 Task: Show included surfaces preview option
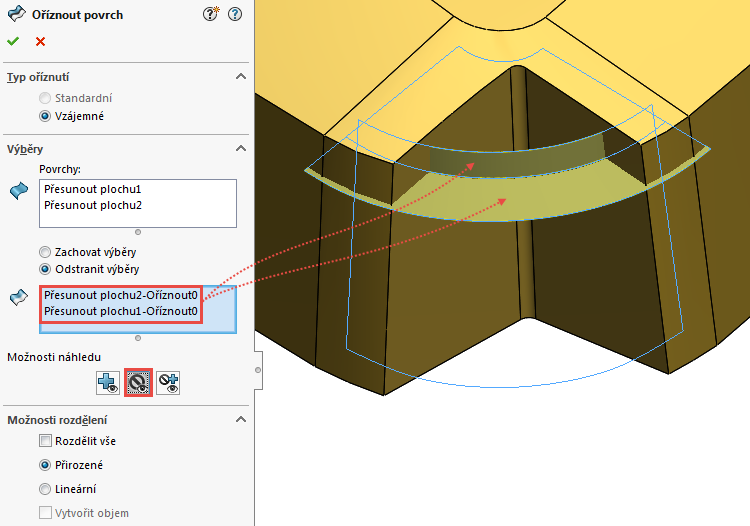tap(108, 383)
